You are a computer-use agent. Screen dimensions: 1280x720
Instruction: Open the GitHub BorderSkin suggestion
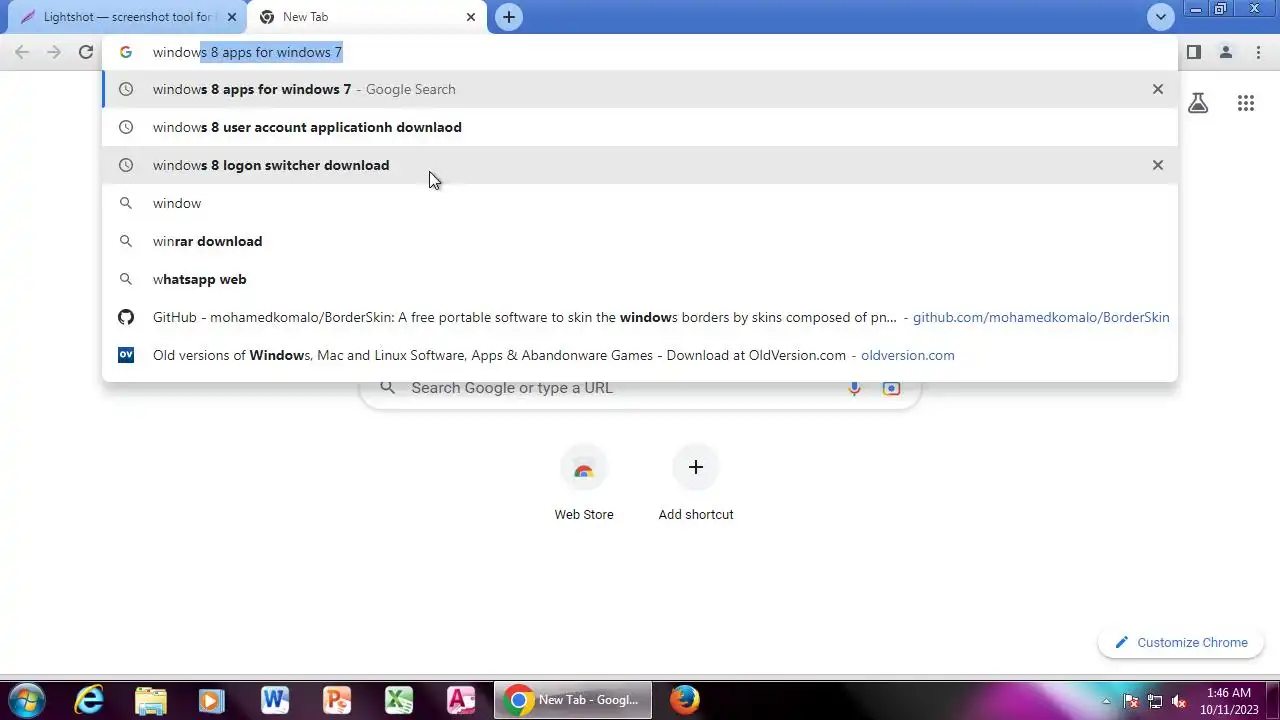pyautogui.click(x=640, y=317)
